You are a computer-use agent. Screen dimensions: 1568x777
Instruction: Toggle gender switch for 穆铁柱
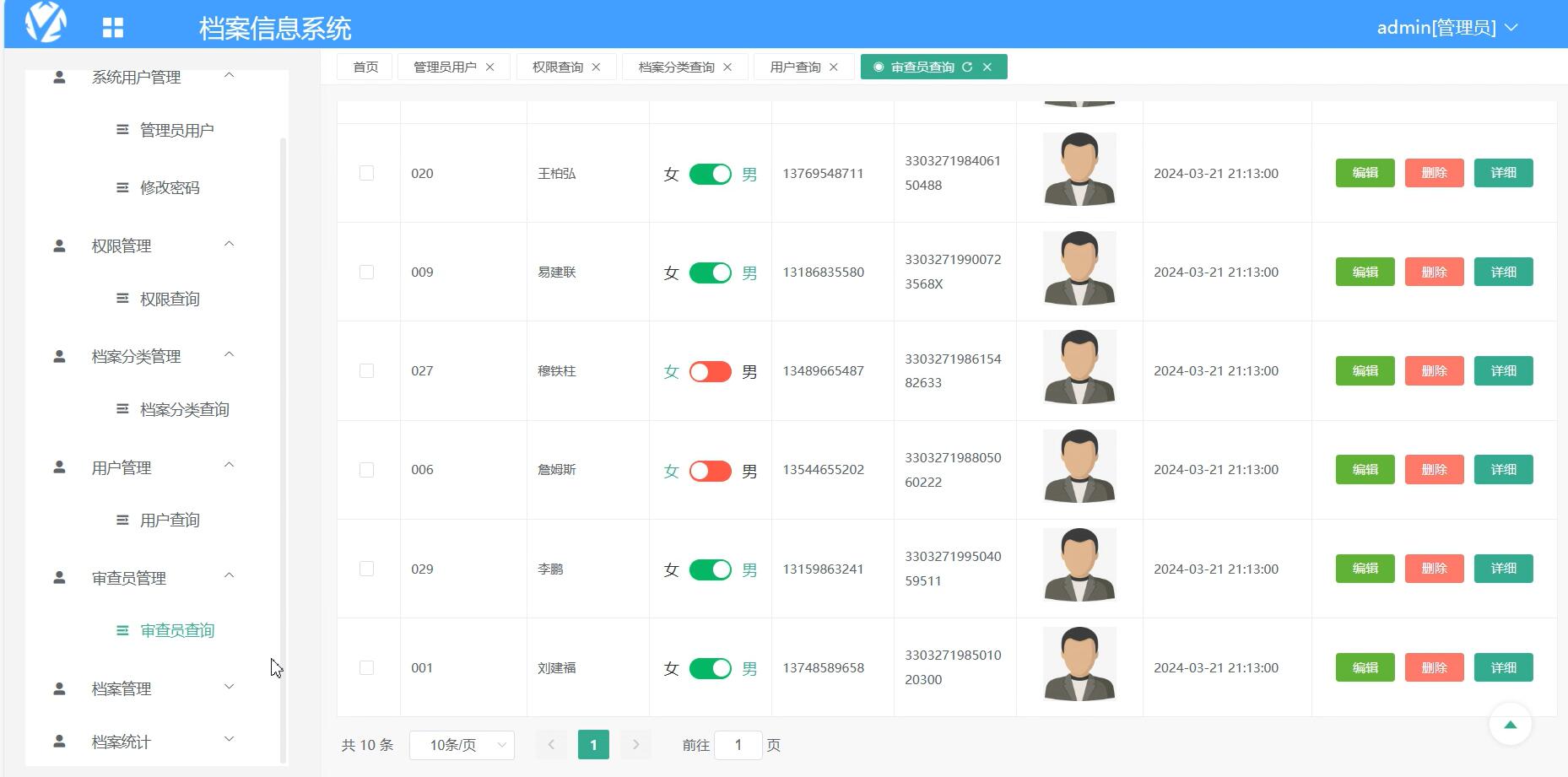click(711, 371)
